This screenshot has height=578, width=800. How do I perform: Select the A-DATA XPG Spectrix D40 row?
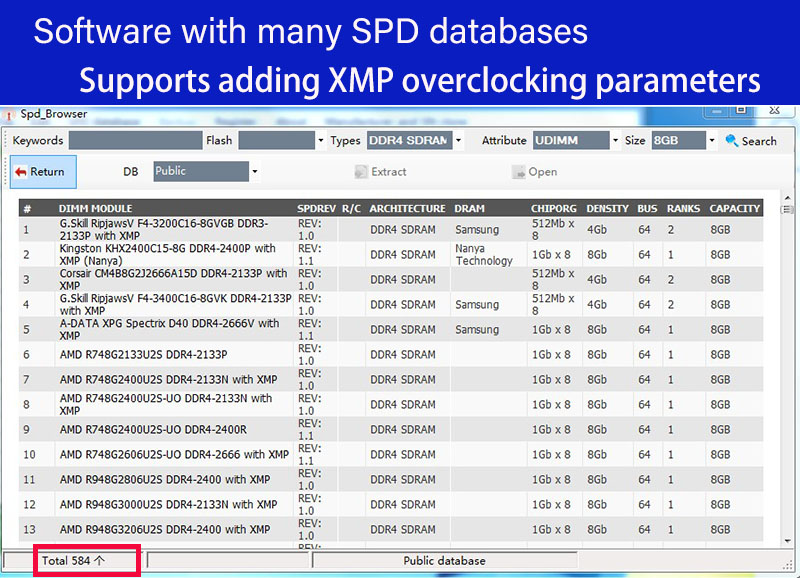pos(391,330)
